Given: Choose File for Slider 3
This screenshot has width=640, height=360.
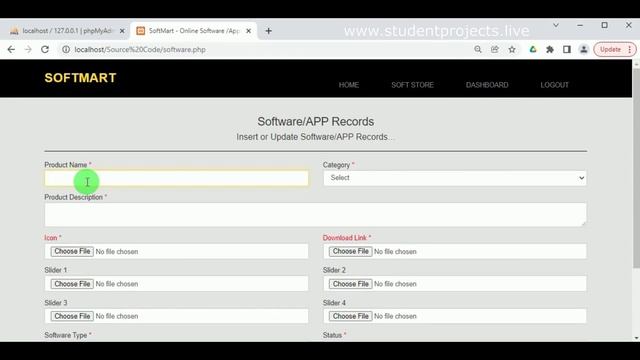Looking at the screenshot, I should (x=72, y=316).
